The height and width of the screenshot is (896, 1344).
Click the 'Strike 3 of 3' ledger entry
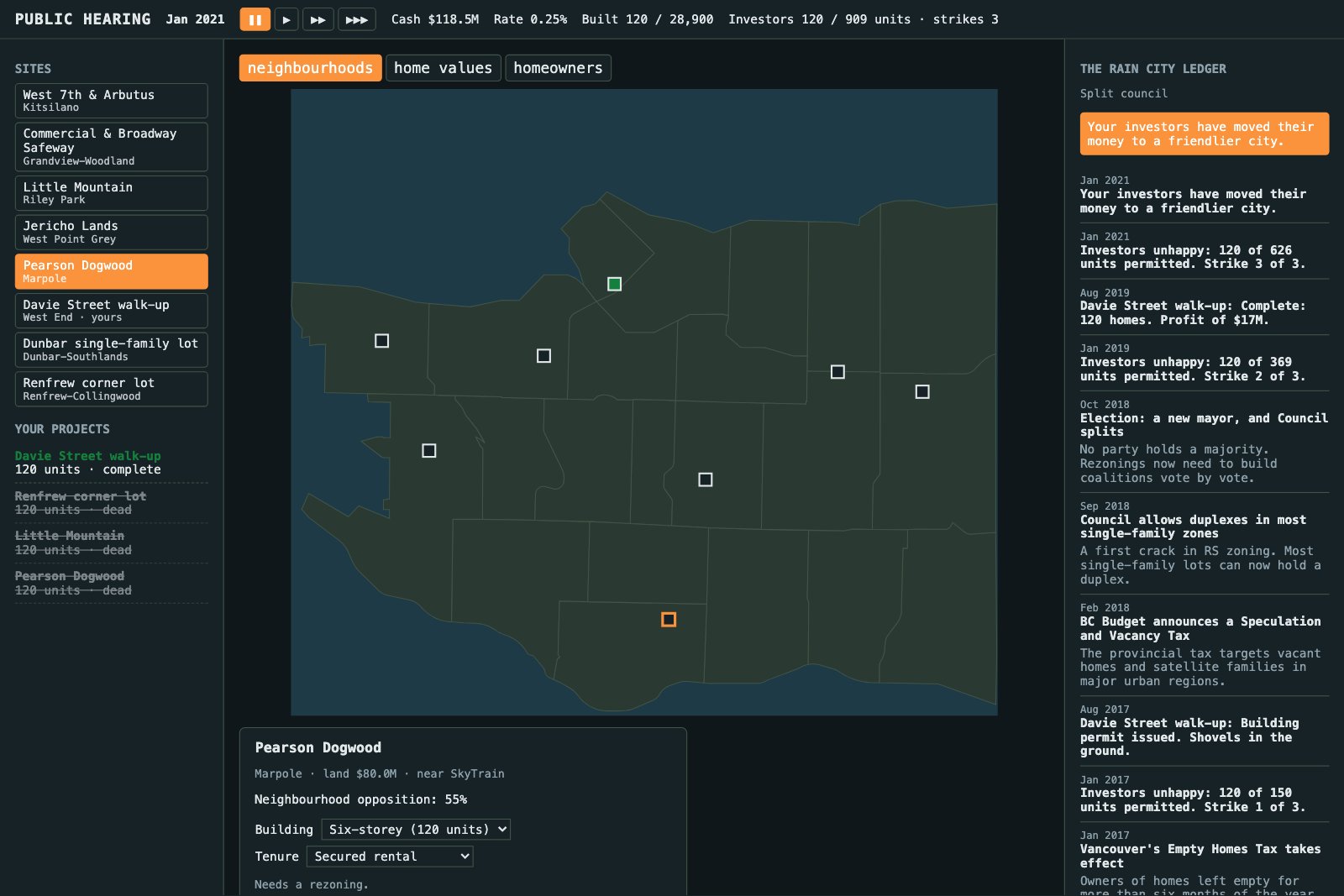[1205, 250]
